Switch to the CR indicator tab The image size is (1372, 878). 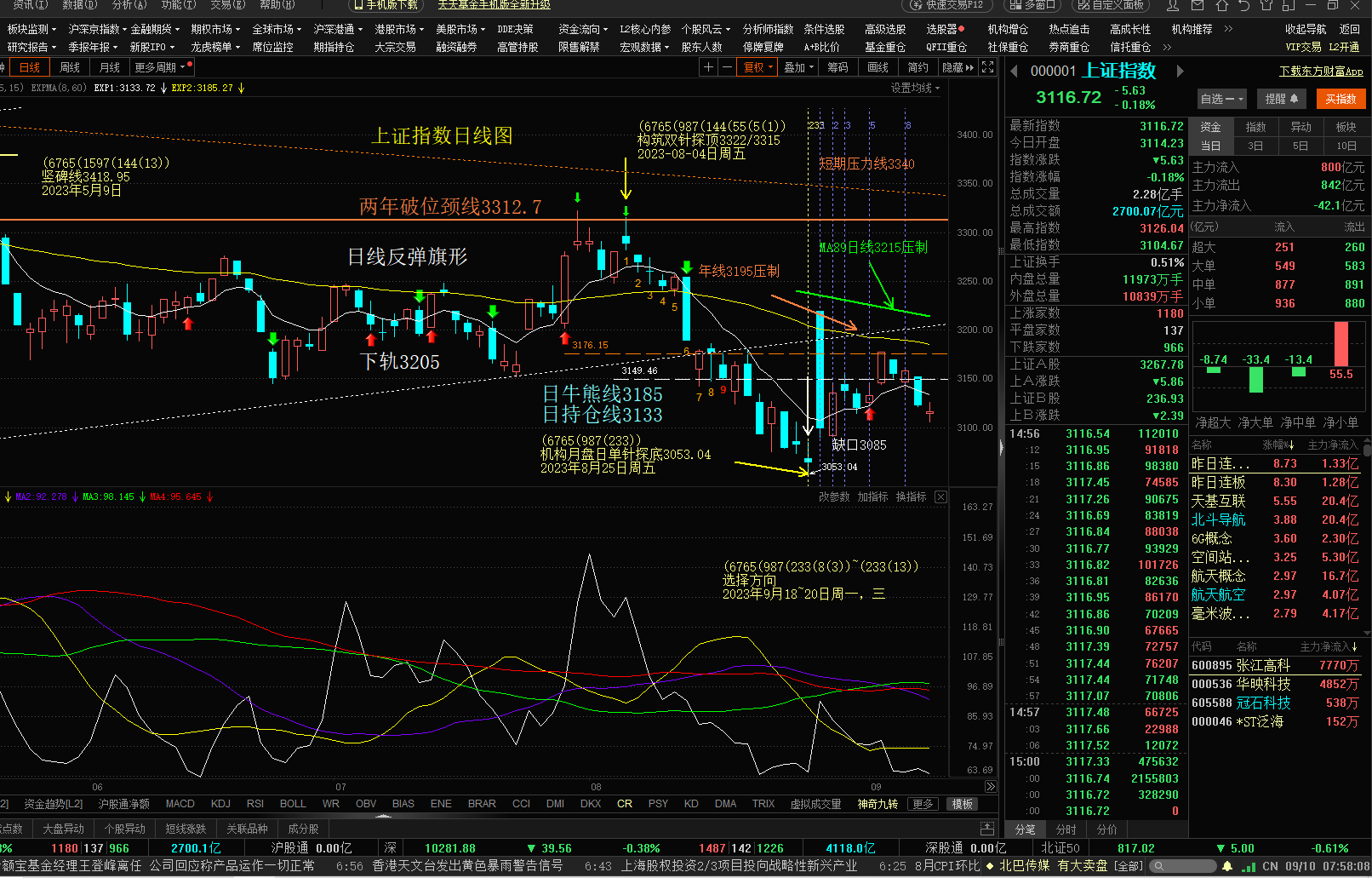pos(624,804)
